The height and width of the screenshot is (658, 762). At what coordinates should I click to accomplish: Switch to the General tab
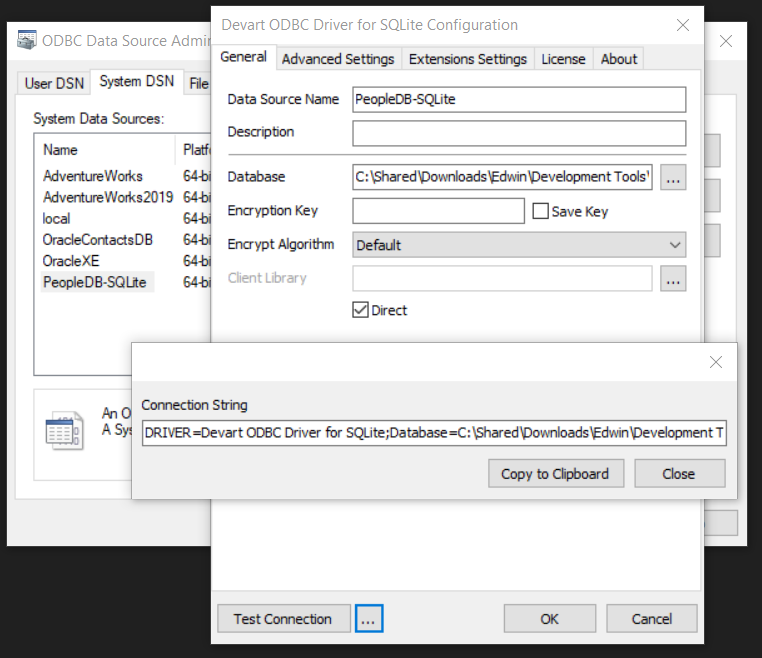click(x=243, y=57)
